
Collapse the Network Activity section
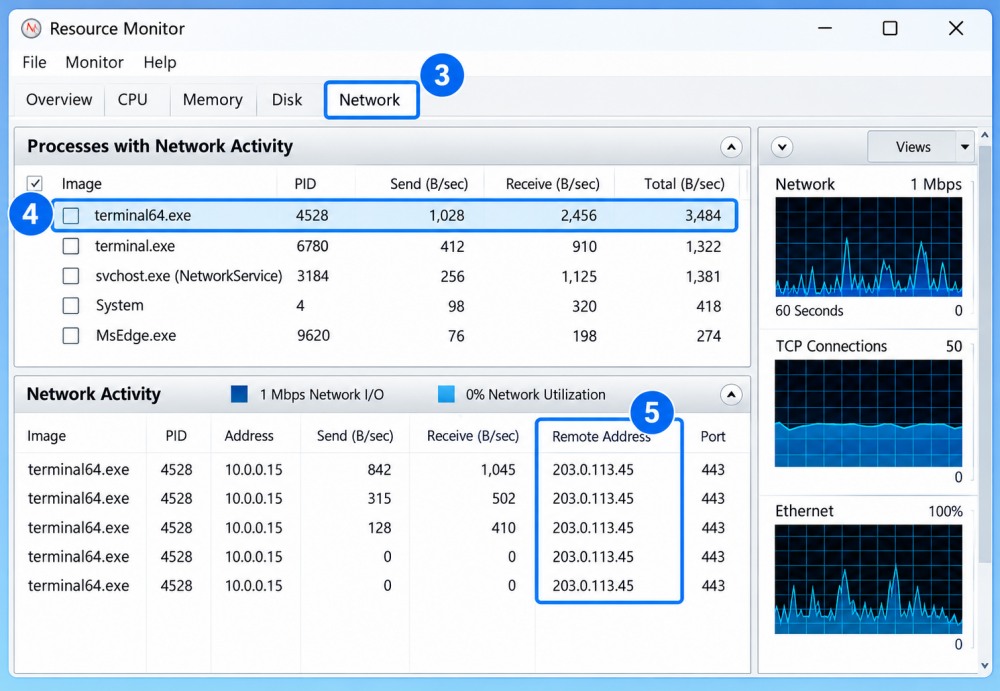tap(731, 395)
